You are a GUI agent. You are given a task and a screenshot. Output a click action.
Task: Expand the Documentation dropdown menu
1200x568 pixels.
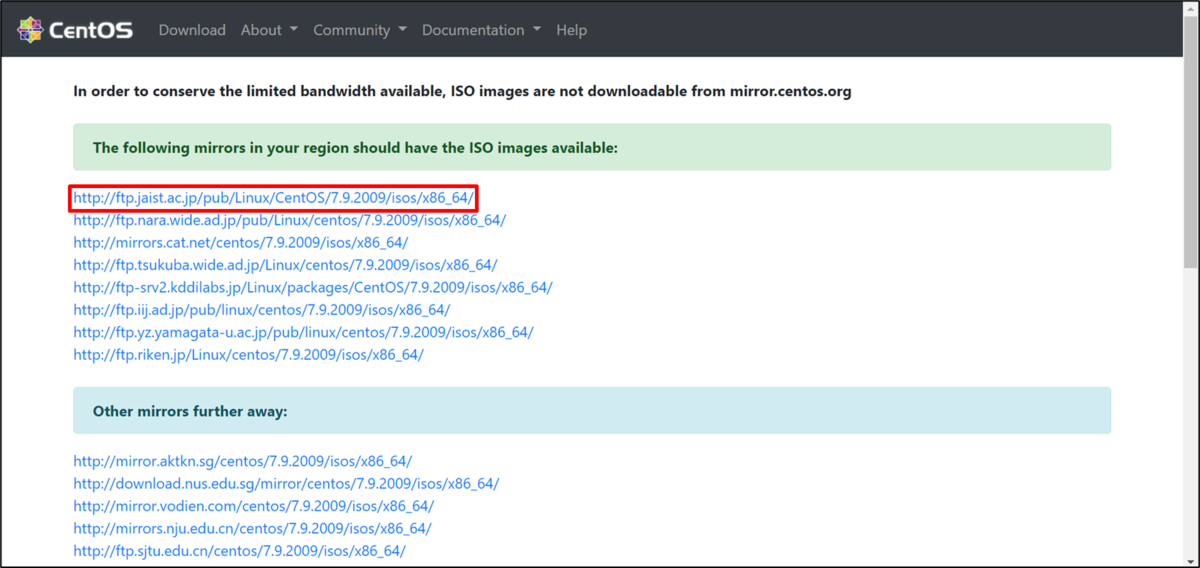[481, 30]
